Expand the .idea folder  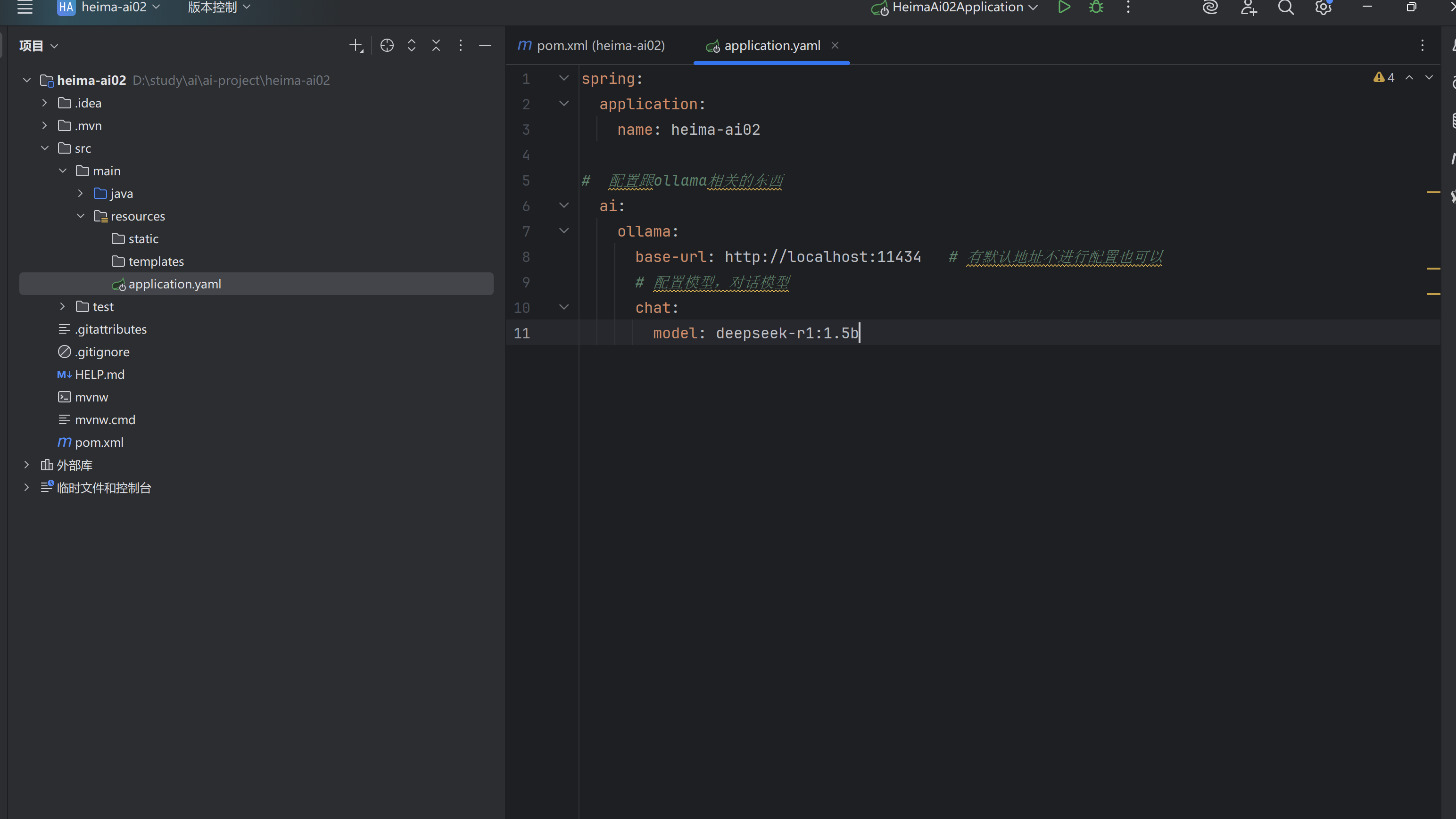pos(45,103)
